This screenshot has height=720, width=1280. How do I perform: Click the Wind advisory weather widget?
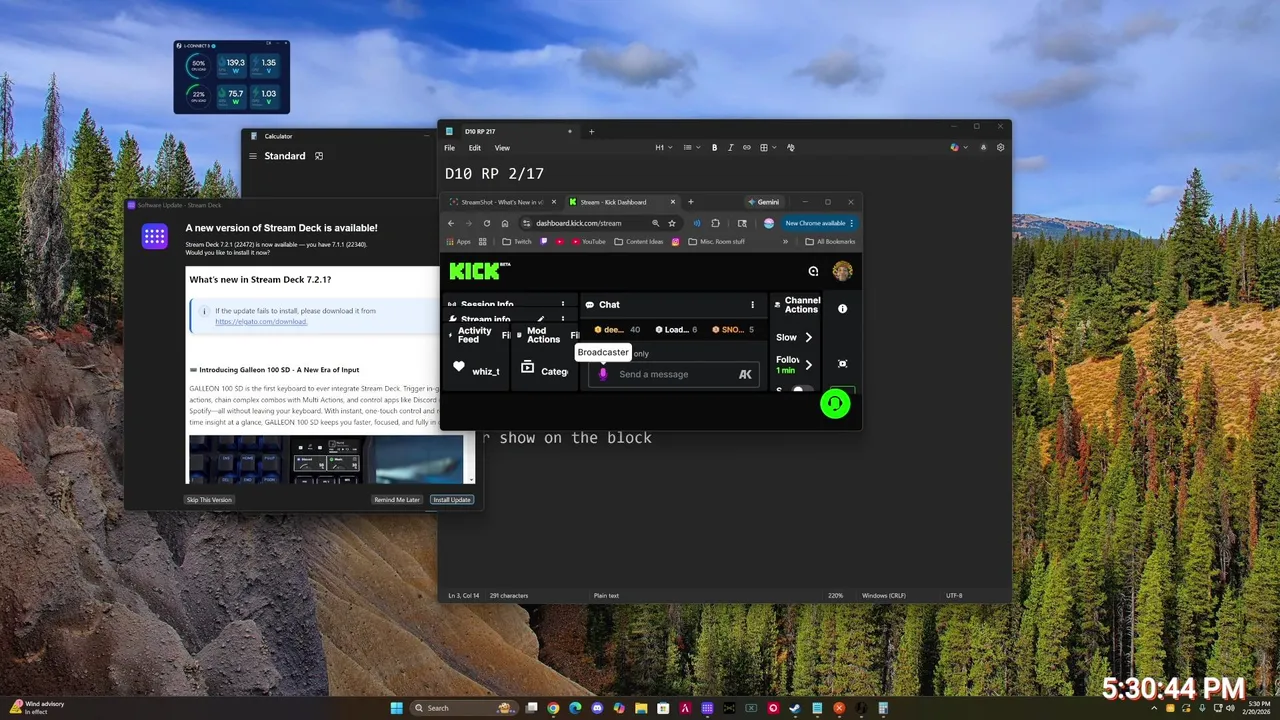(37, 707)
